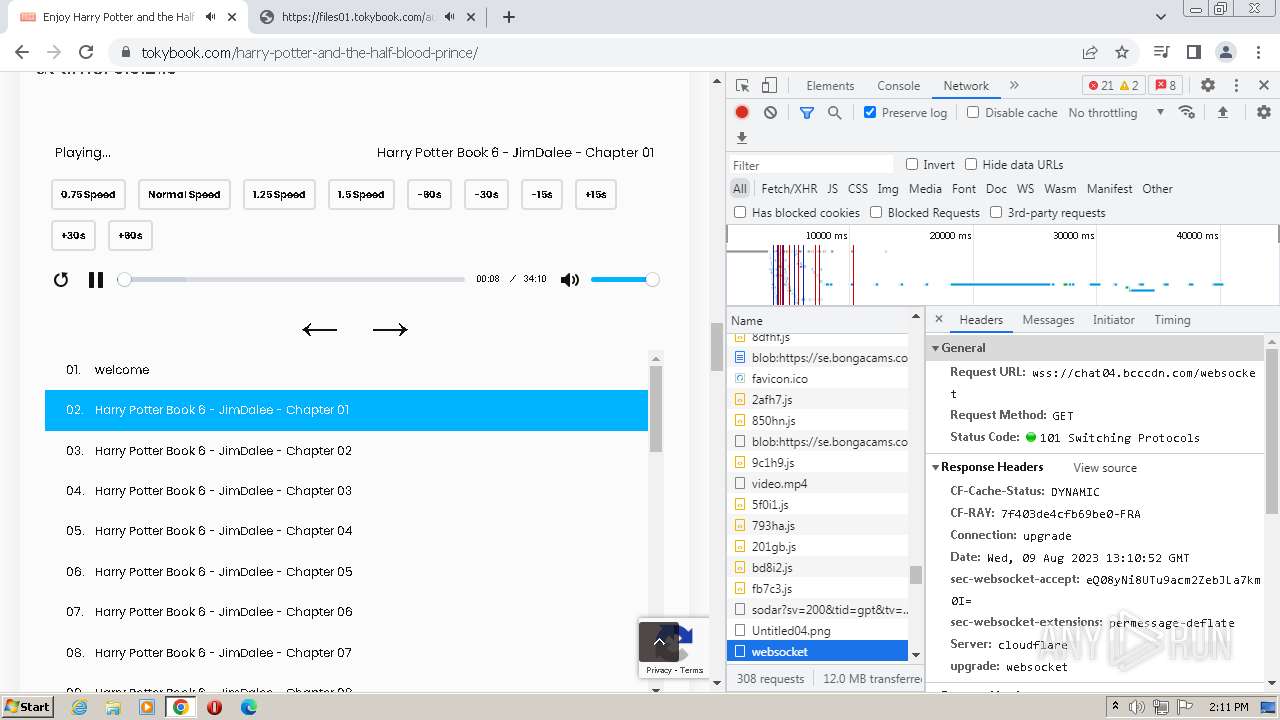Click the errors count badge 21
Viewport: 1280px width, 720px height.
tap(1100, 86)
